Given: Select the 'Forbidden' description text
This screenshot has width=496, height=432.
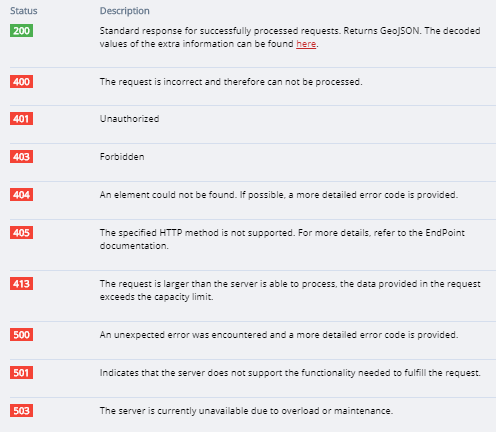Looking at the screenshot, I should click(x=122, y=157).
